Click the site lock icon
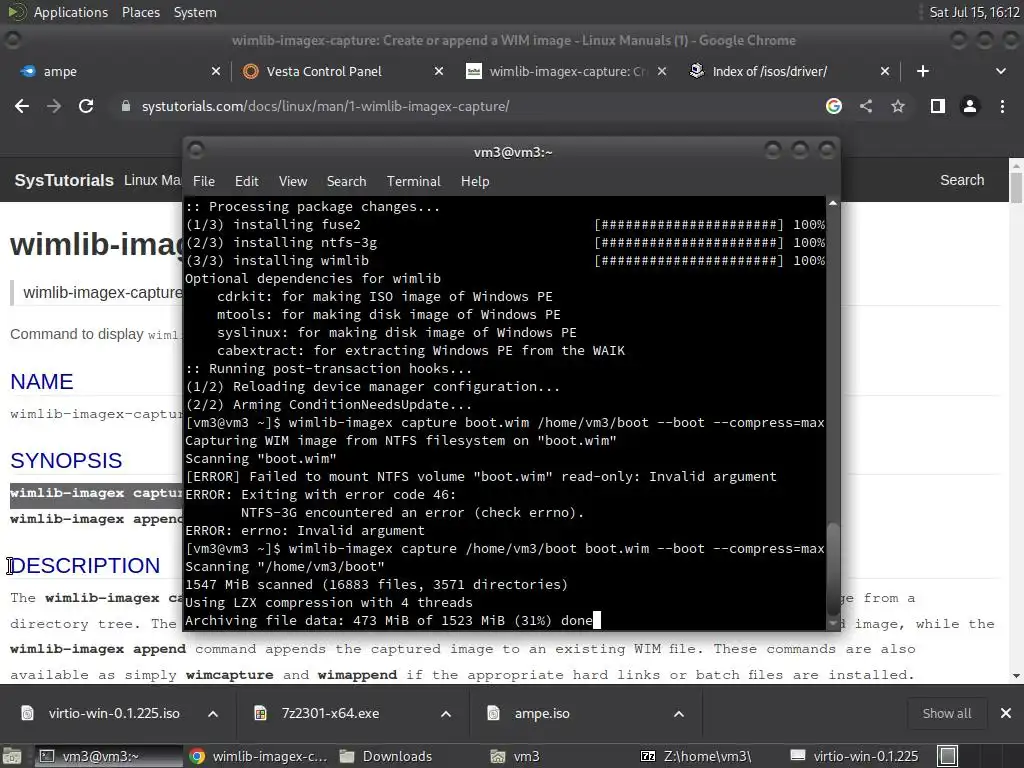 tap(126, 106)
